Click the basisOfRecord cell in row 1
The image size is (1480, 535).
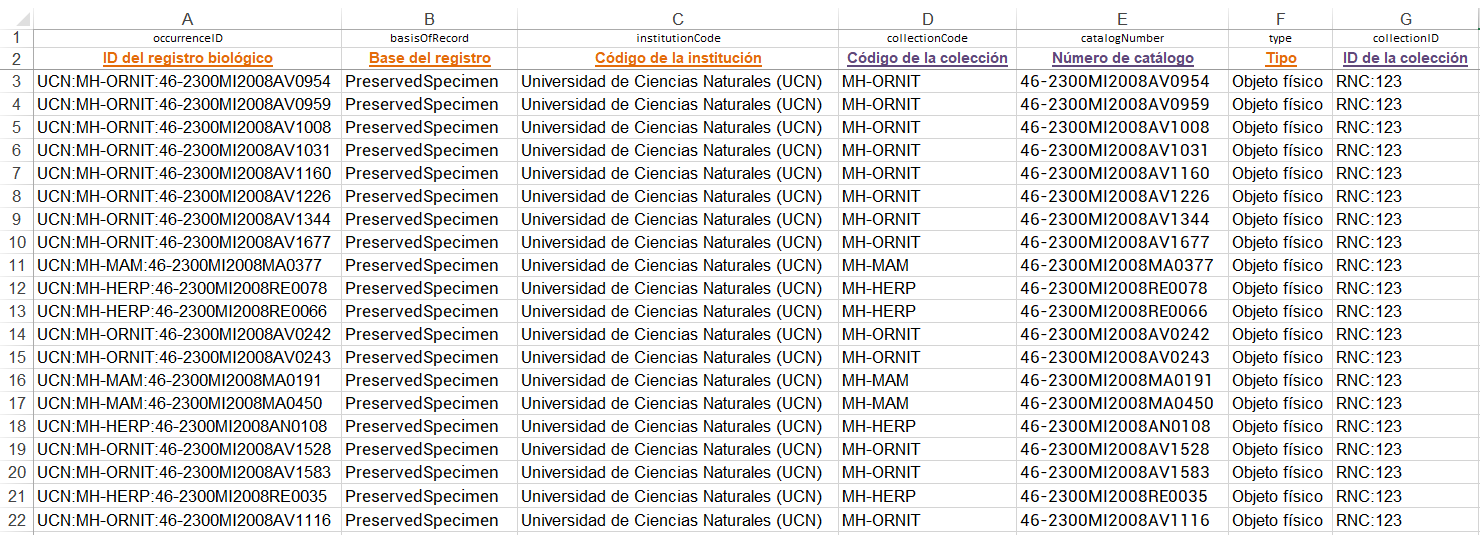[429, 38]
